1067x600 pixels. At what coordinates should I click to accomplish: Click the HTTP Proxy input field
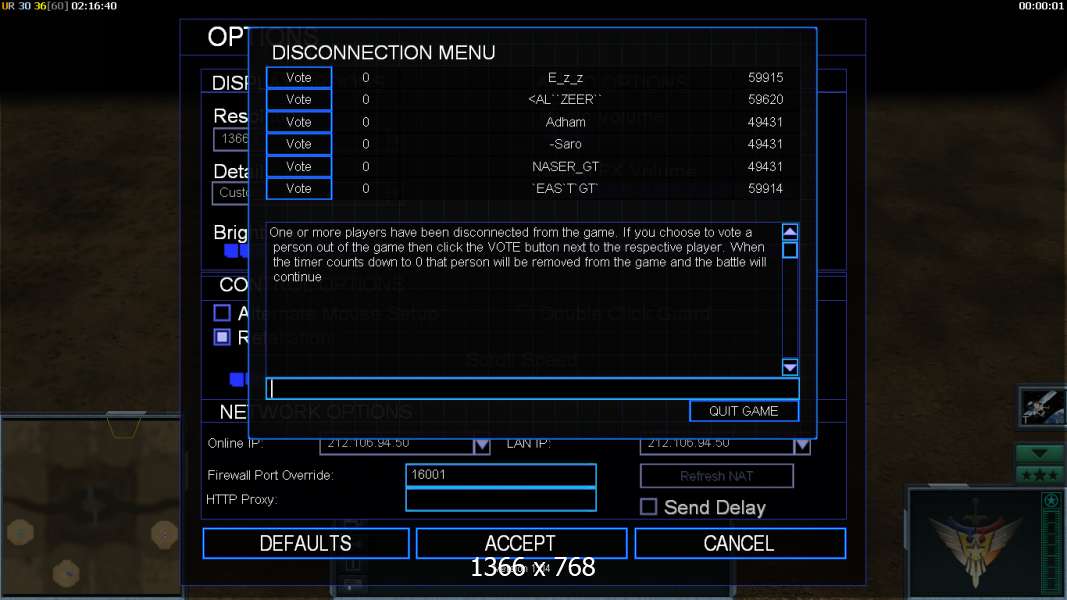coord(501,499)
